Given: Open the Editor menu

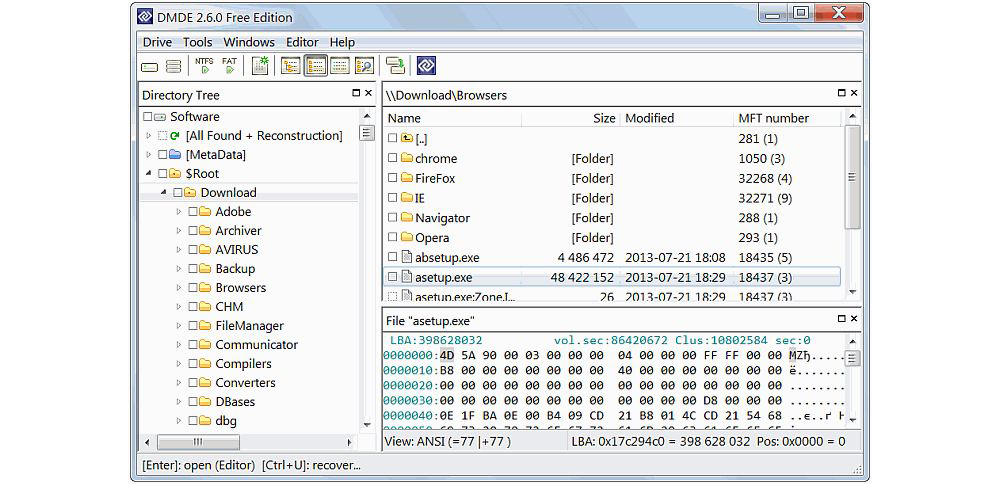Looking at the screenshot, I should (302, 42).
